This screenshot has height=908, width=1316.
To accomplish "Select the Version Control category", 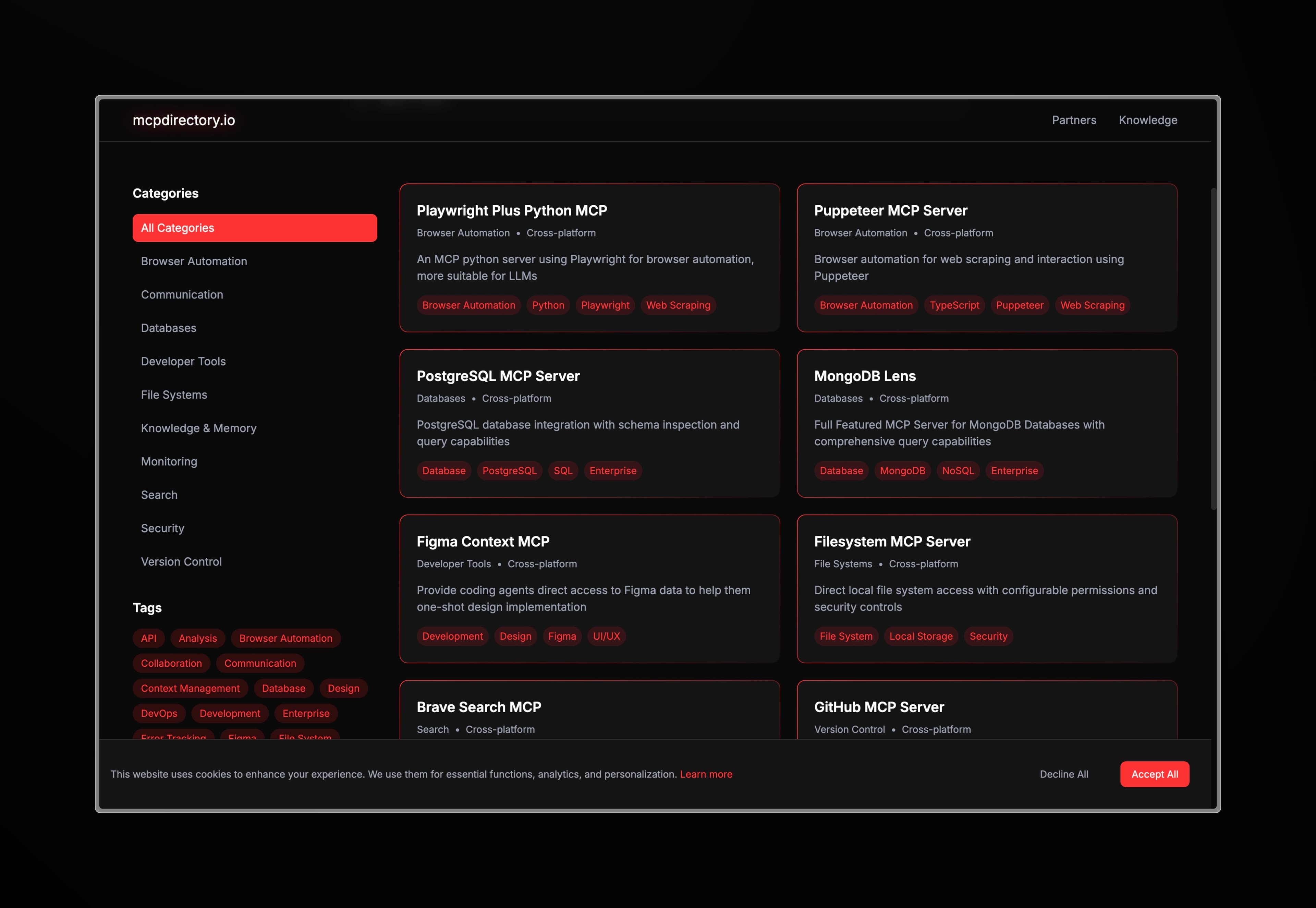I will coord(255,561).
